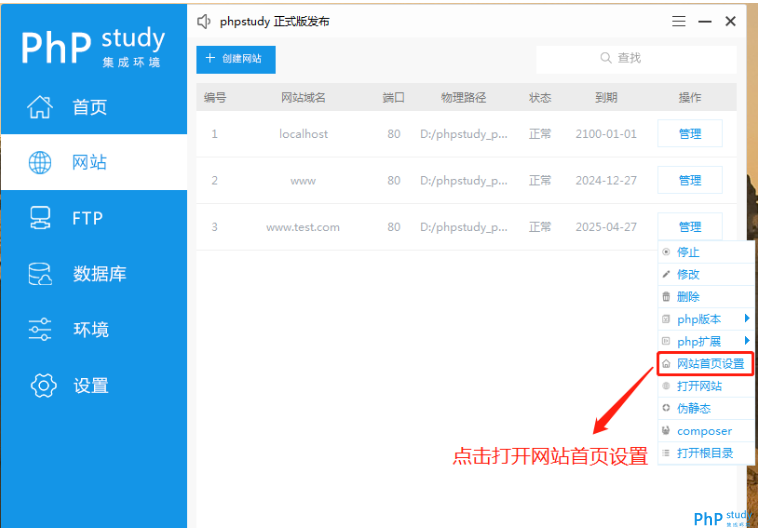Select 修改 from the manage menu

[x=705, y=274]
